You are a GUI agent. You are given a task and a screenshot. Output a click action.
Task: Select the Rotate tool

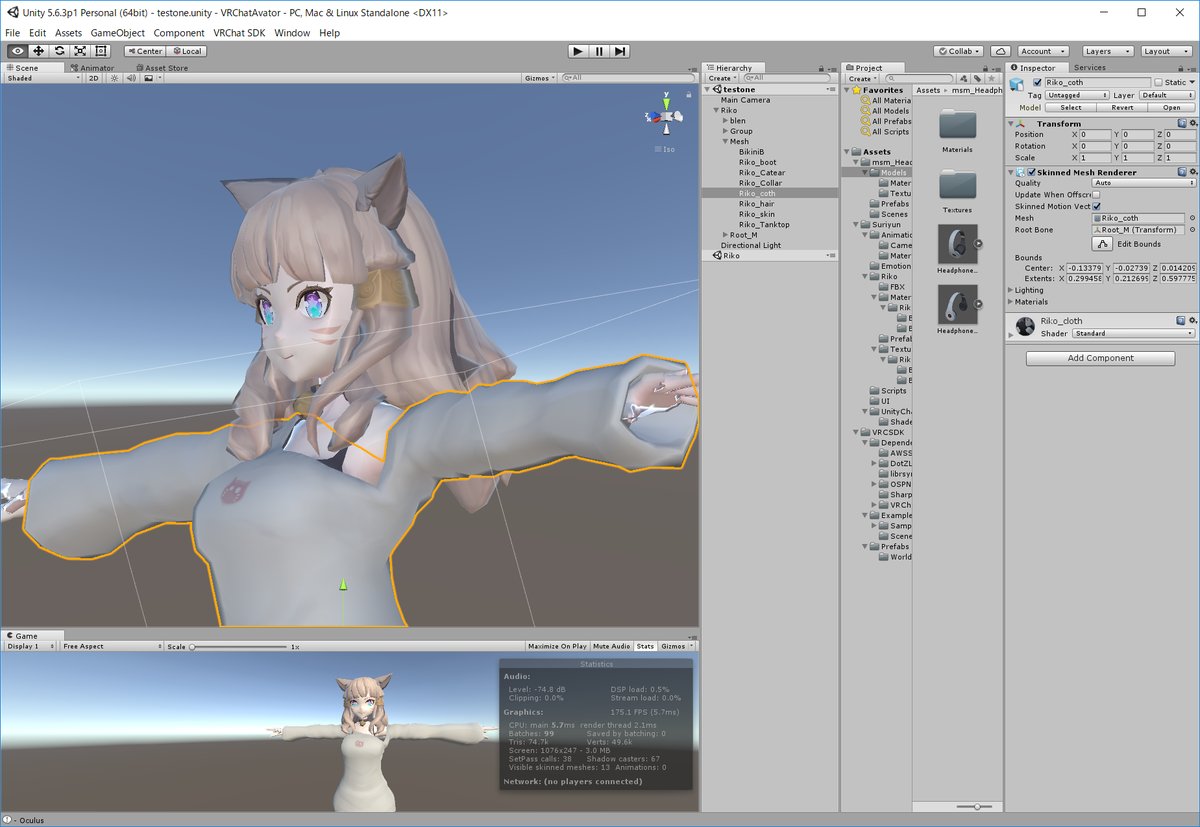(x=60, y=51)
